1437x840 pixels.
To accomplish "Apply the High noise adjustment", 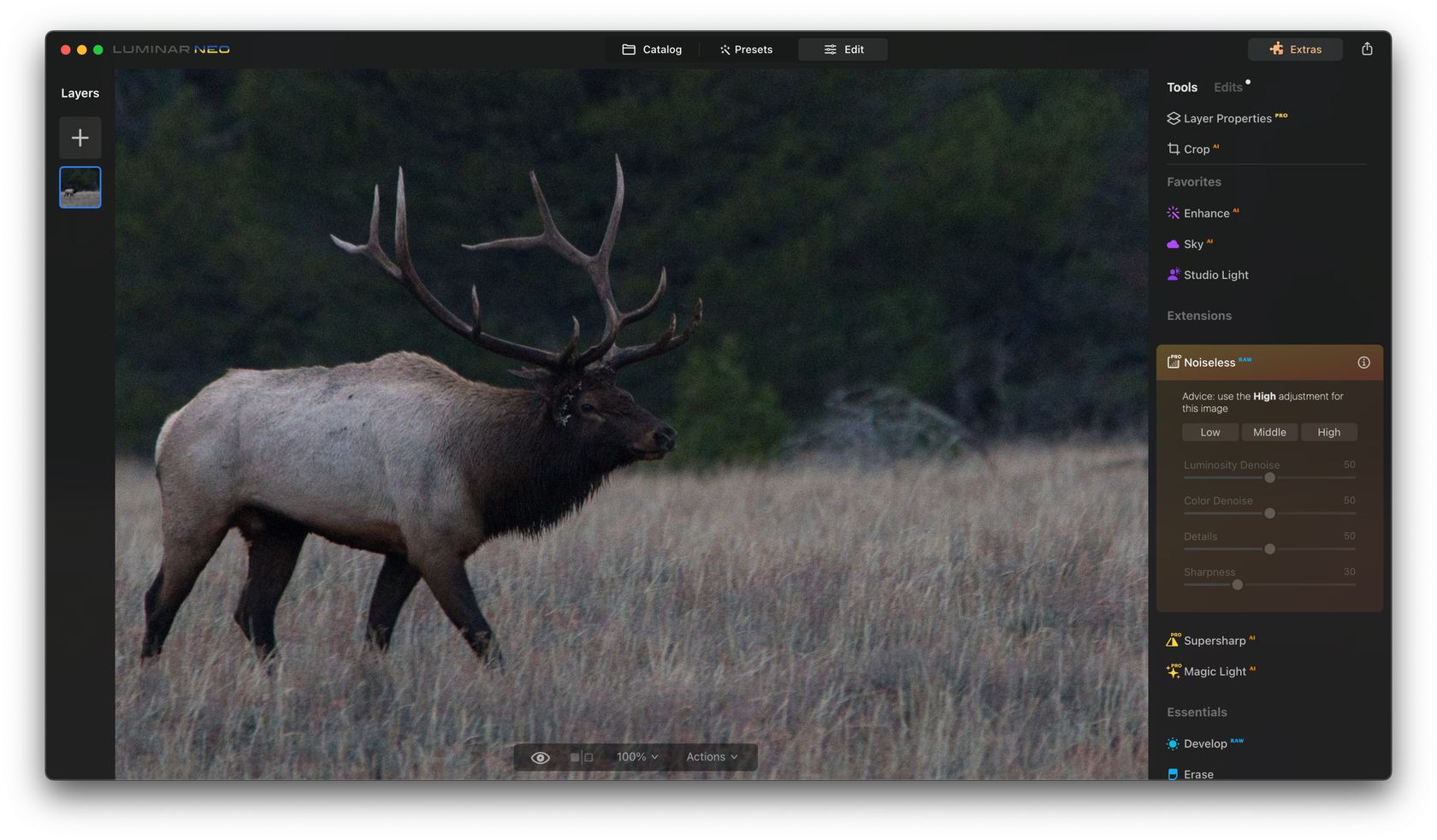I will 1328,432.
